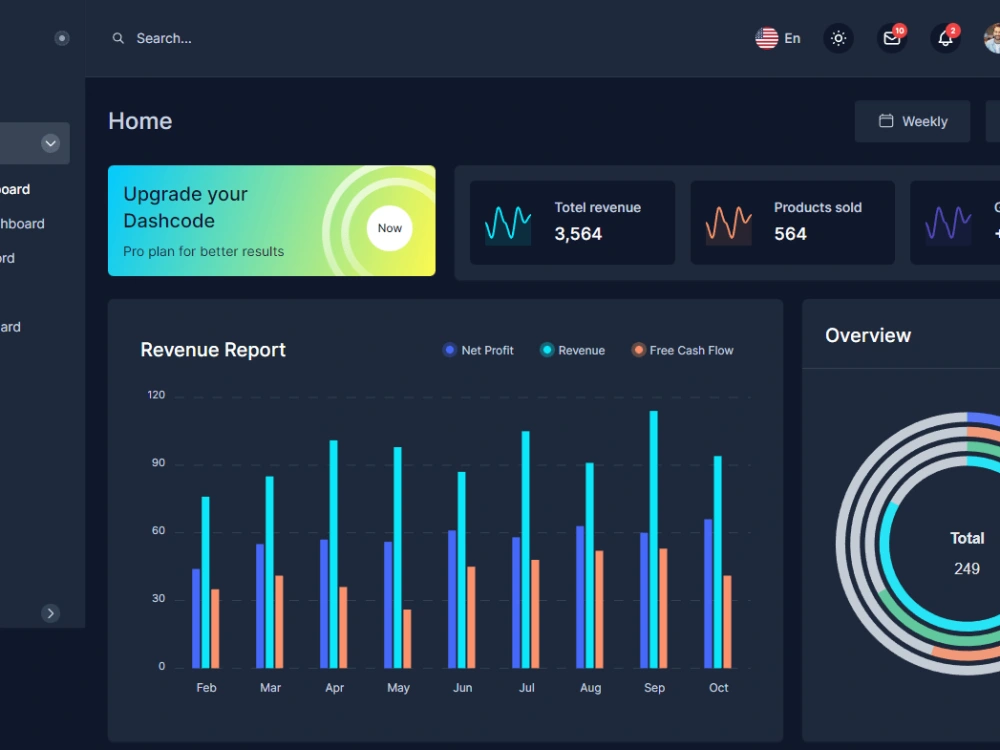
Task: Open the En language selector
Action: click(777, 38)
